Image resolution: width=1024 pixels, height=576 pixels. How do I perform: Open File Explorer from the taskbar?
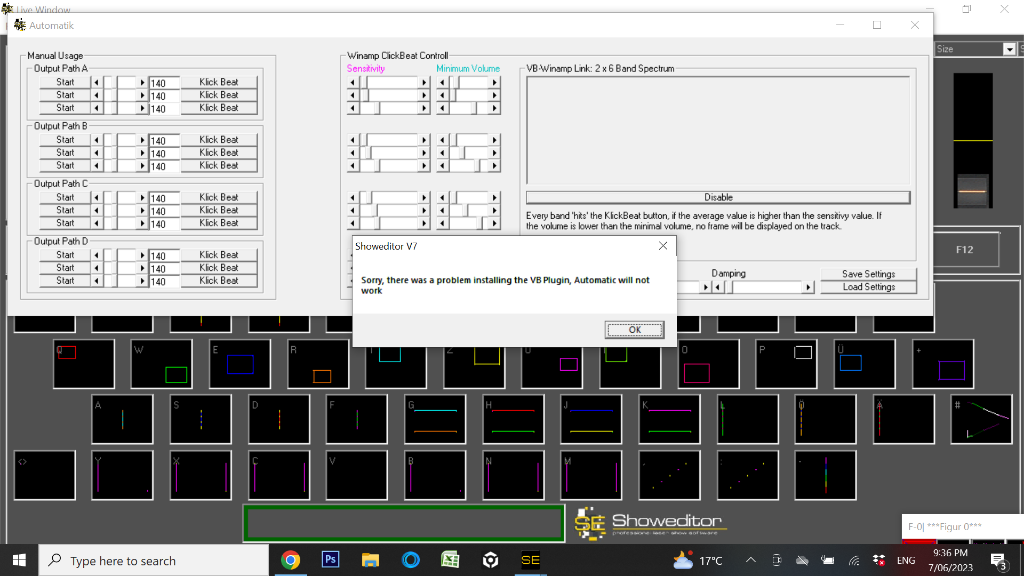pos(370,560)
